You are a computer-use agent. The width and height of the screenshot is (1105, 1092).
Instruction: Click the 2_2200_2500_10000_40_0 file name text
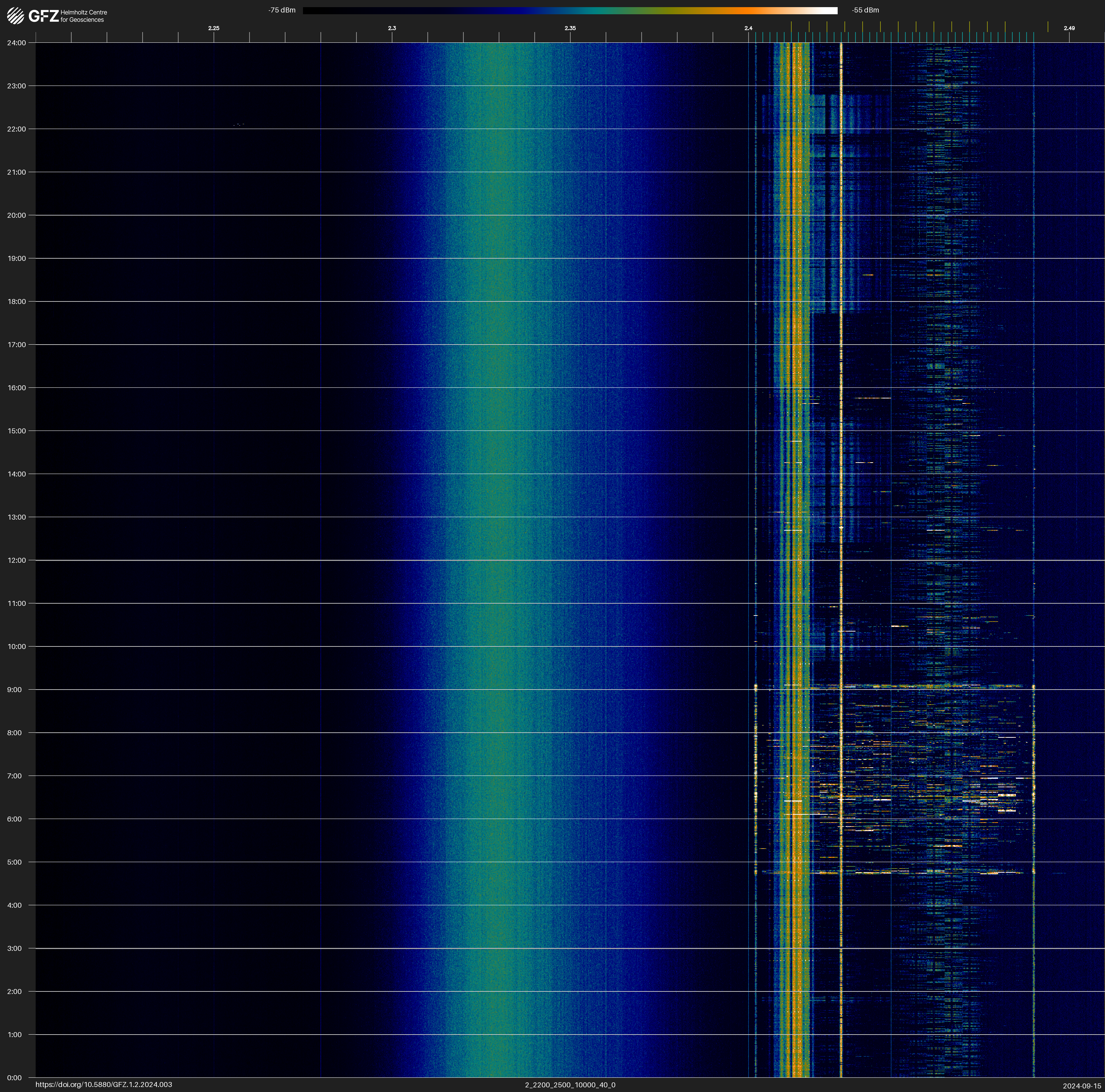[x=570, y=1085]
